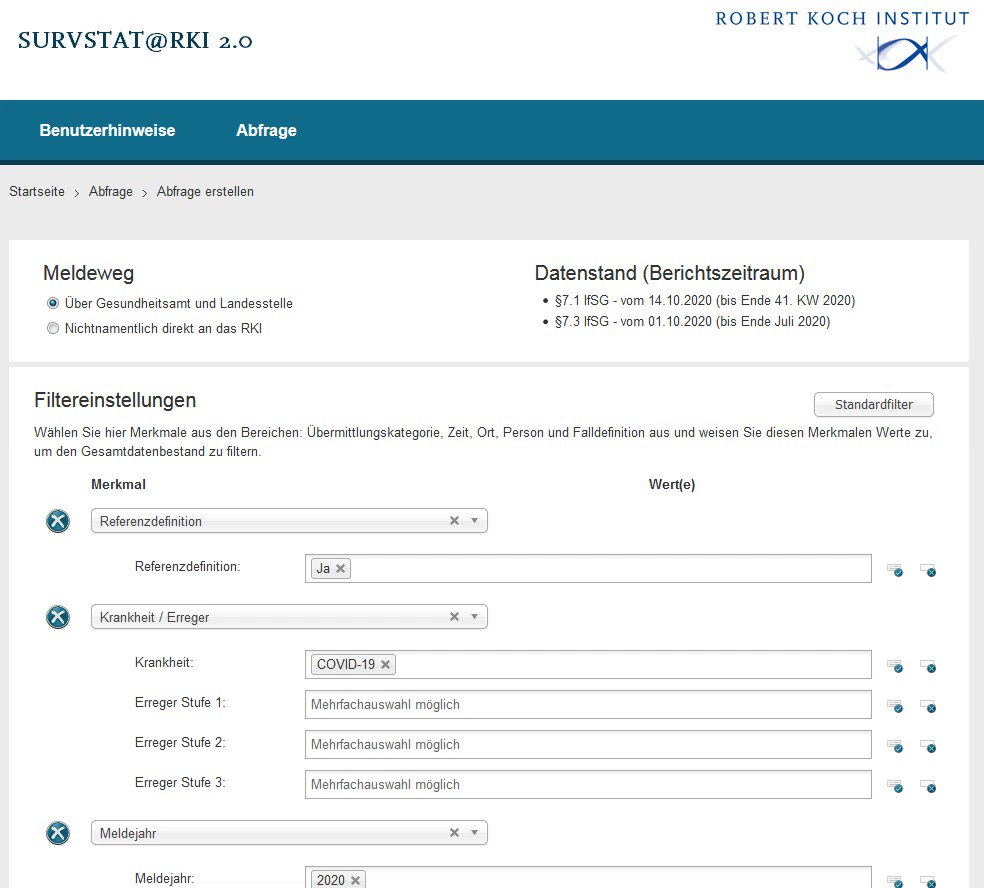
Task: Click the 'Merkmal' column header
Action: [118, 484]
